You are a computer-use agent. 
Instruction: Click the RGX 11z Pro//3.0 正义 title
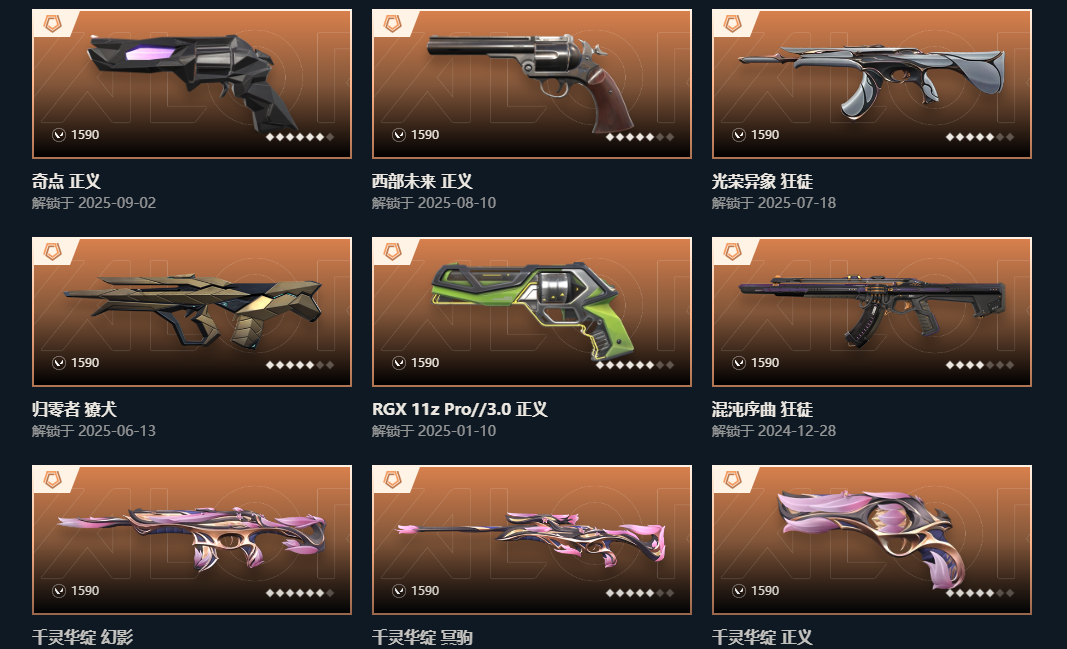(459, 410)
